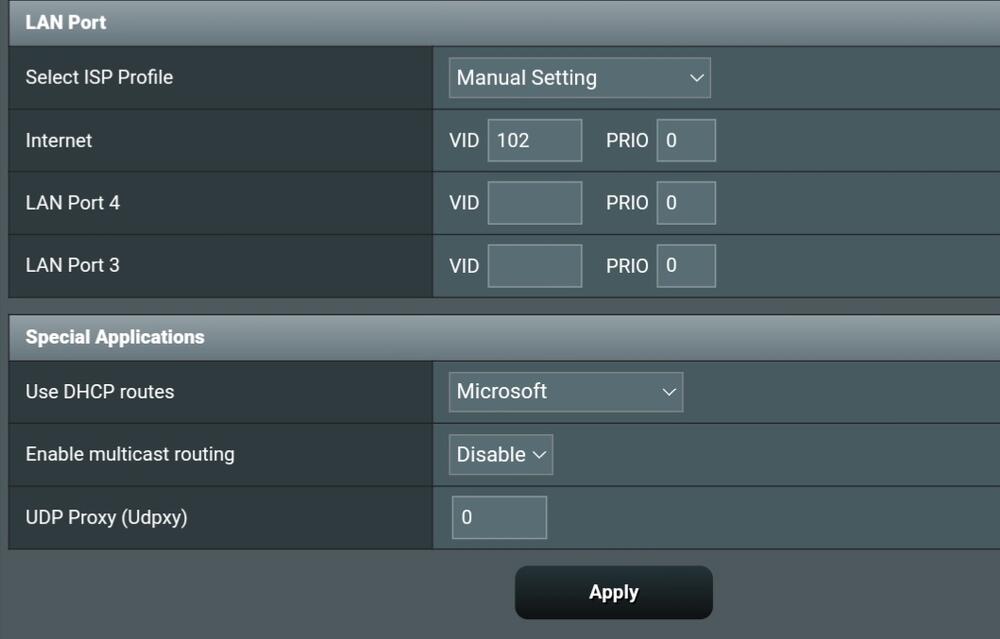Focus the Internet PRIO field

pos(686,141)
